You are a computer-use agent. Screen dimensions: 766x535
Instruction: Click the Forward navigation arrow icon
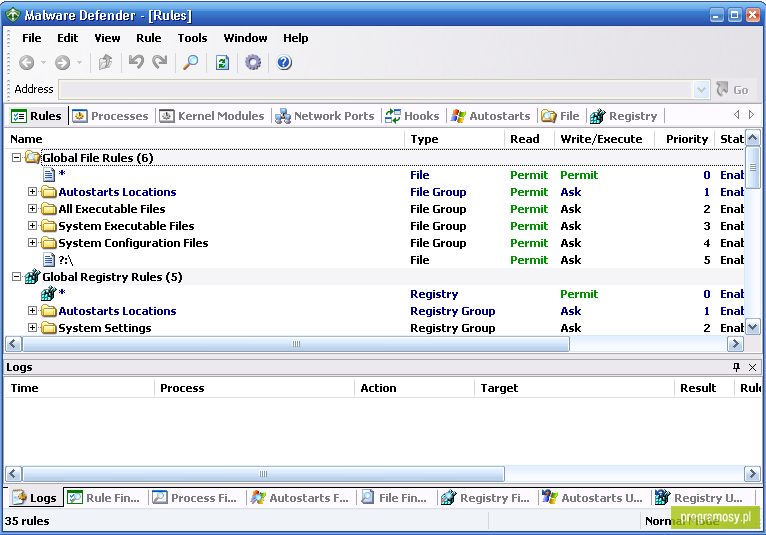click(62, 63)
